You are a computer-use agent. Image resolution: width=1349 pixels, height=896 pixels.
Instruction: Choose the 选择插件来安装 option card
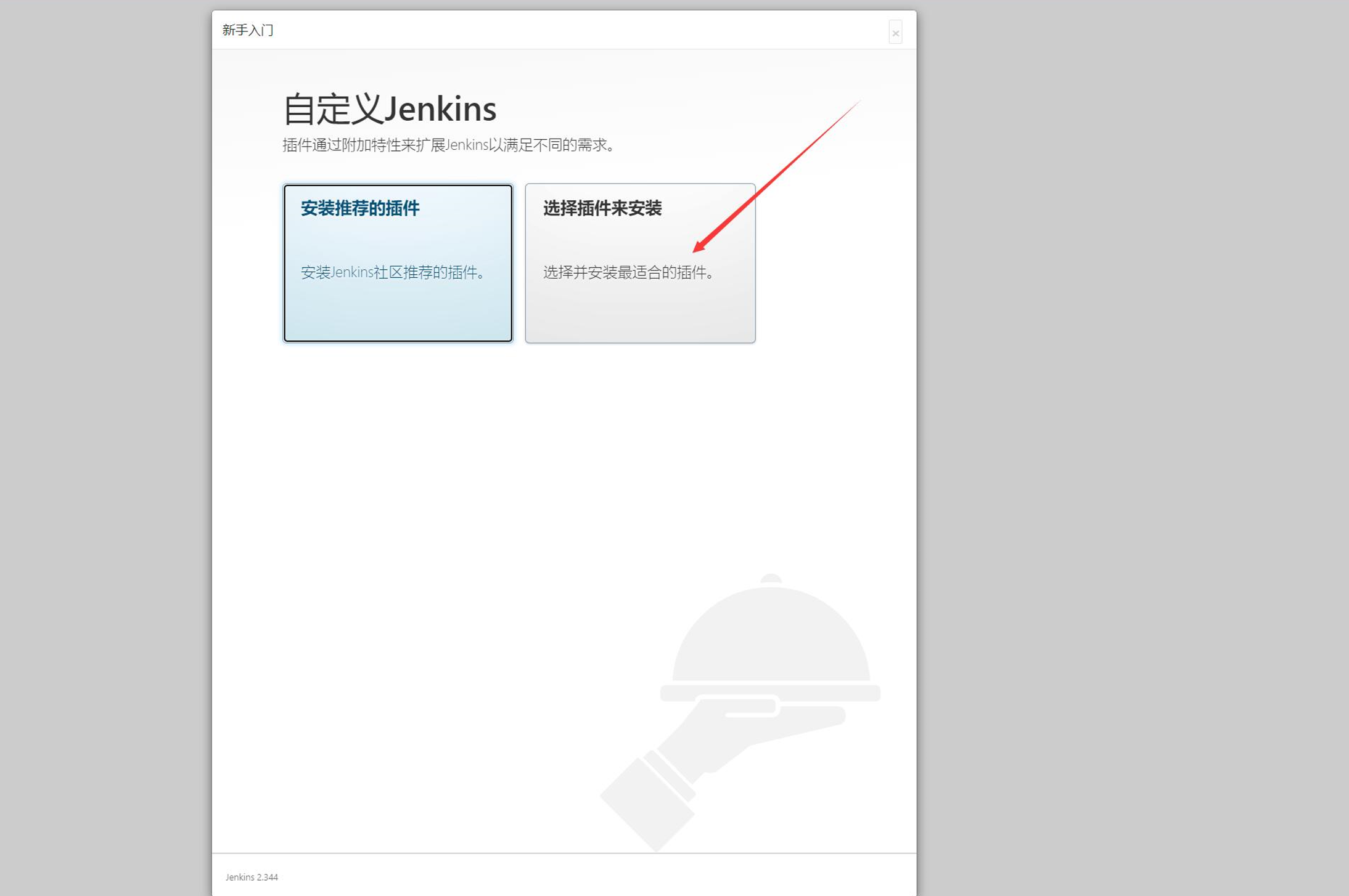[640, 263]
